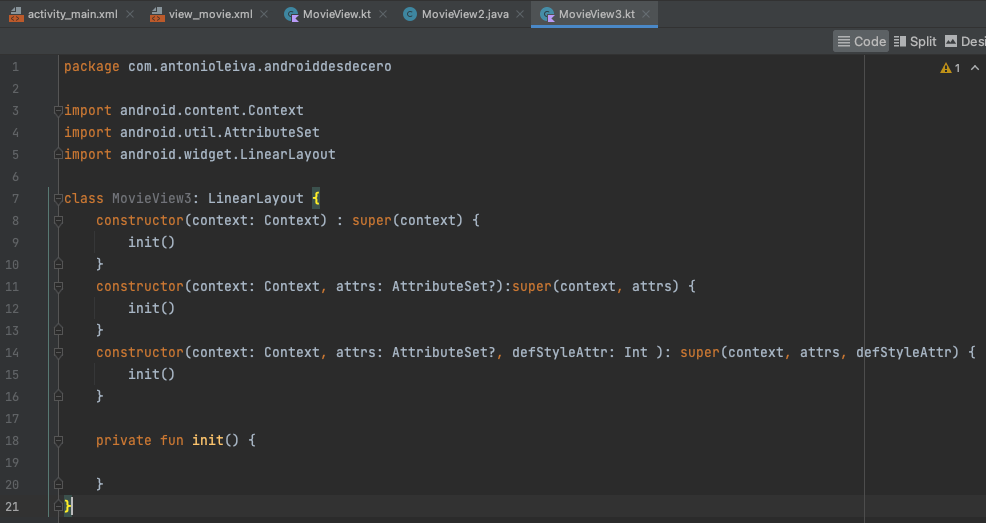Click the view_movie.xml file icon
This screenshot has height=523, width=986.
pyautogui.click(x=157, y=14)
